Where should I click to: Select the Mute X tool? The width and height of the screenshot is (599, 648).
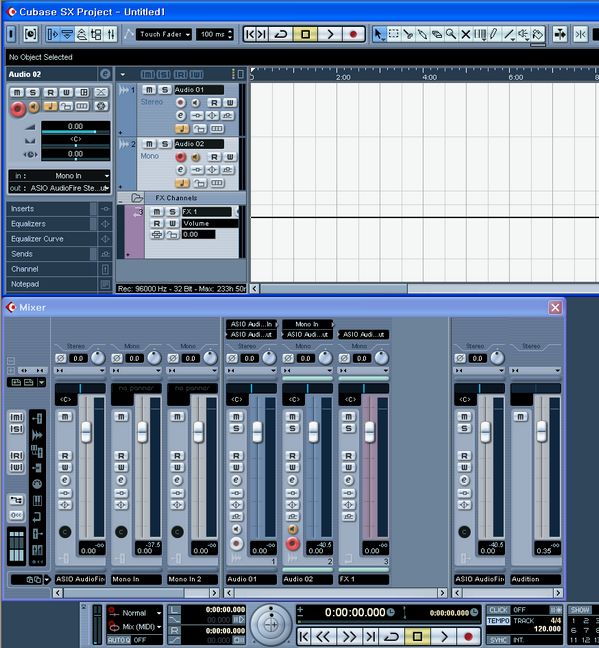(x=465, y=34)
